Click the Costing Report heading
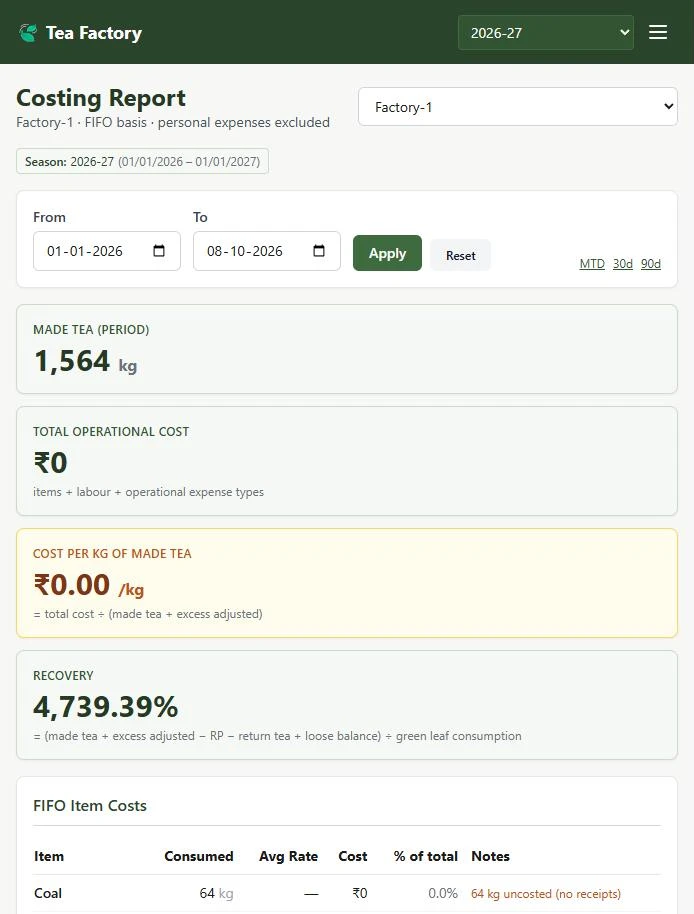 coord(101,98)
